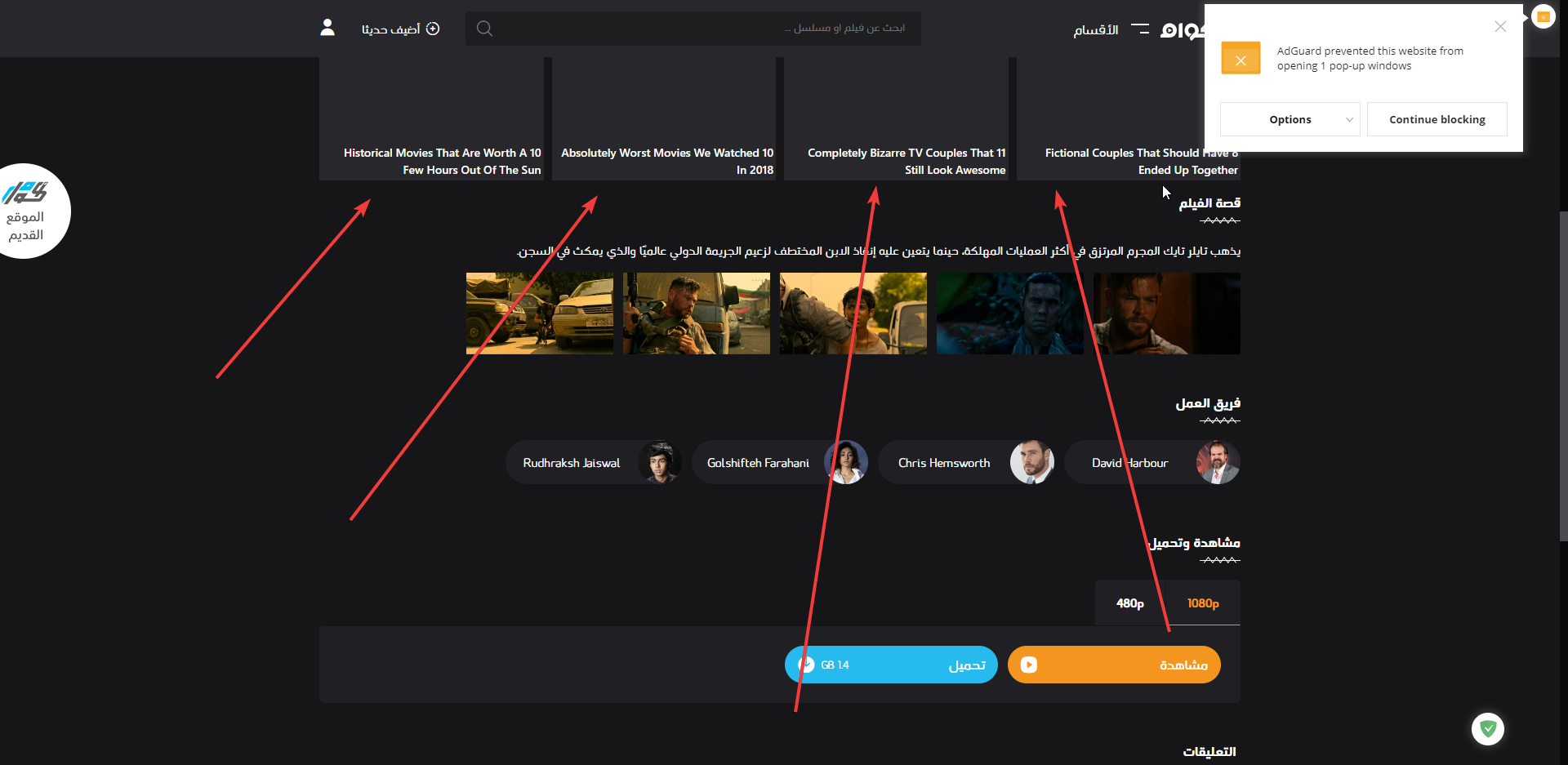Click Continue blocking button
1568x765 pixels.
click(x=1437, y=119)
